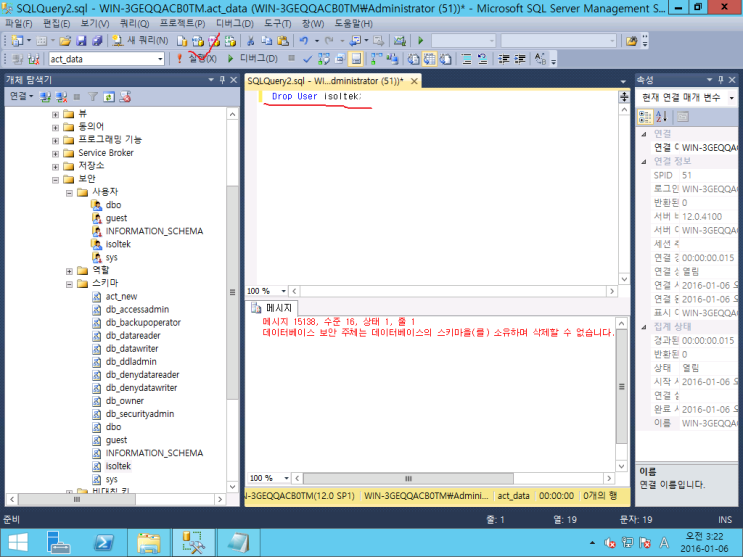Collapse the 집계 상태 property section
This screenshot has width=743, height=557.
(x=644, y=327)
